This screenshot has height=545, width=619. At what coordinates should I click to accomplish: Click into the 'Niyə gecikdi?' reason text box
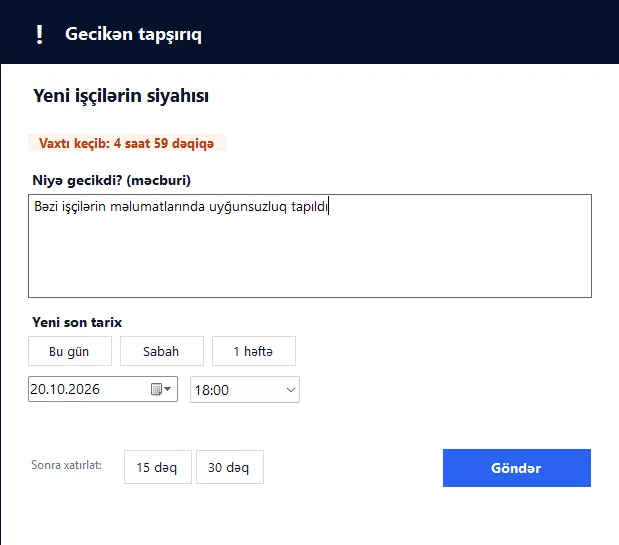(310, 246)
